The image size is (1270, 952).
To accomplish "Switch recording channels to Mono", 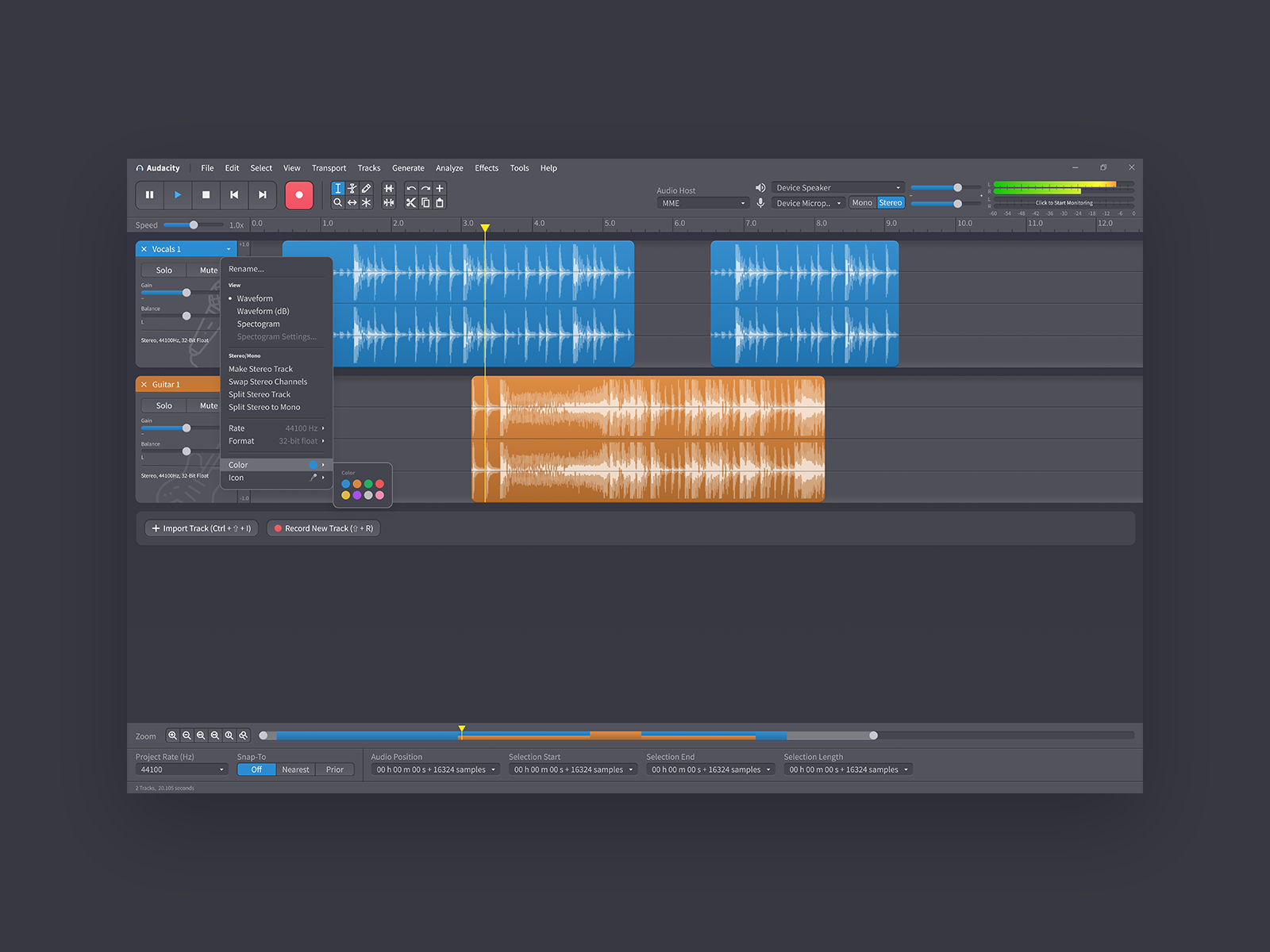I will (x=863, y=203).
